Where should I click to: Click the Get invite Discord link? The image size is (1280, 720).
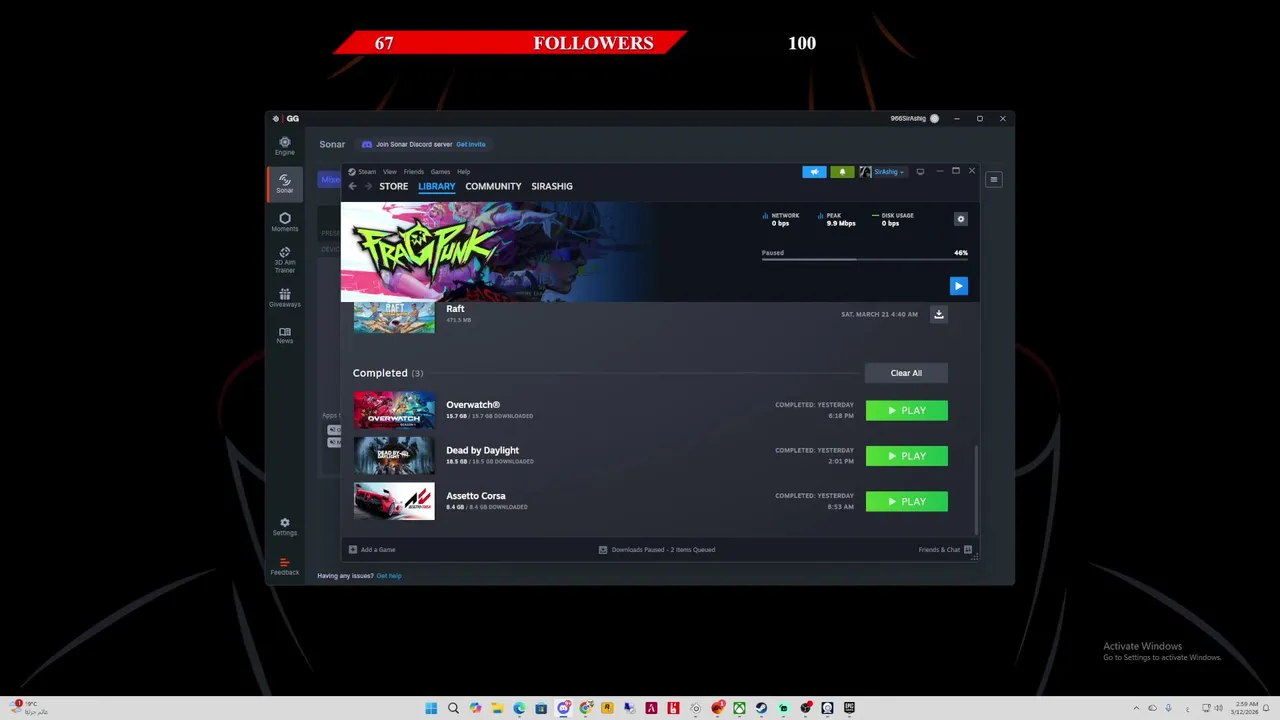471,144
